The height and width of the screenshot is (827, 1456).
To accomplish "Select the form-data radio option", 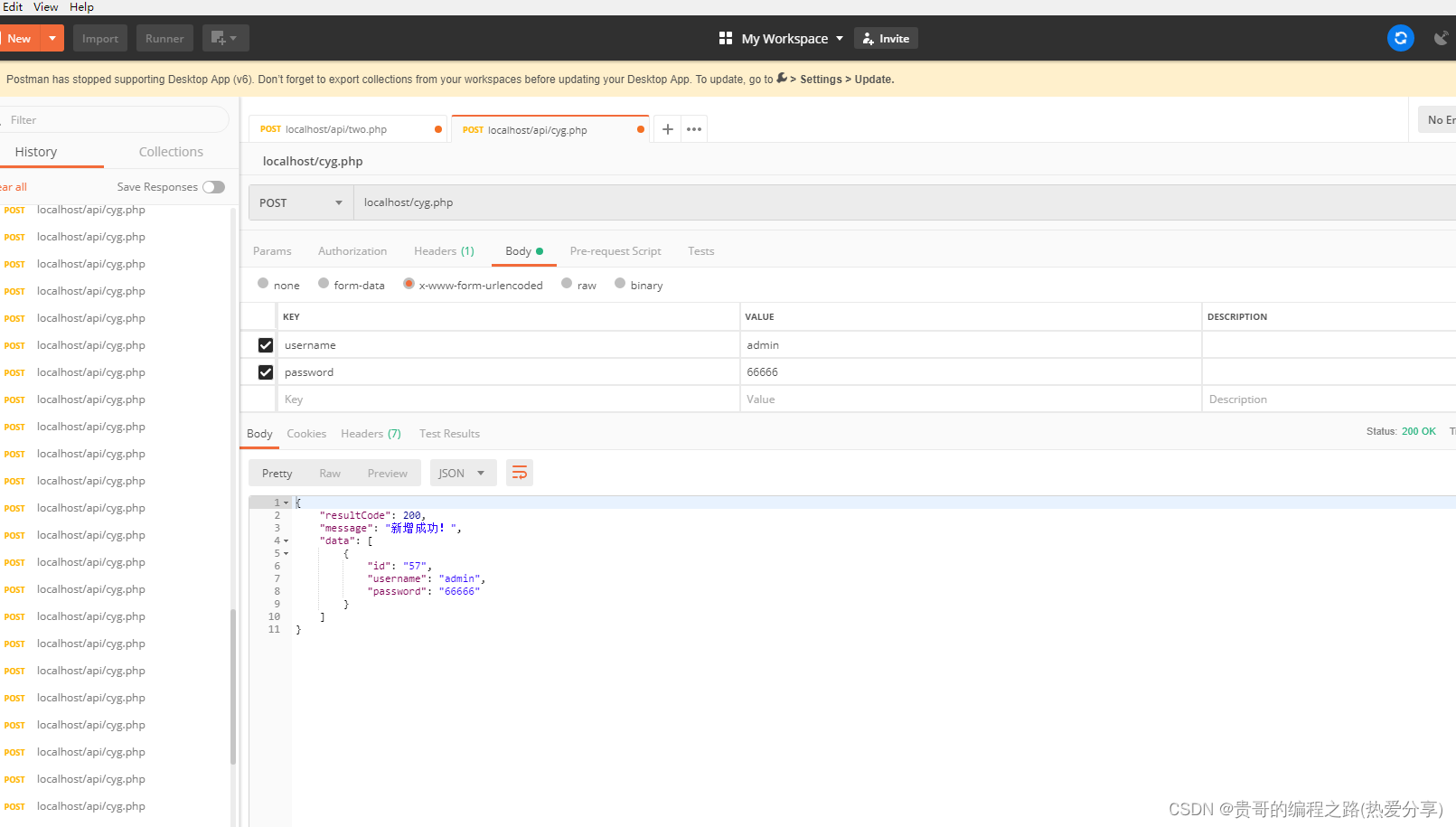I will click(324, 284).
